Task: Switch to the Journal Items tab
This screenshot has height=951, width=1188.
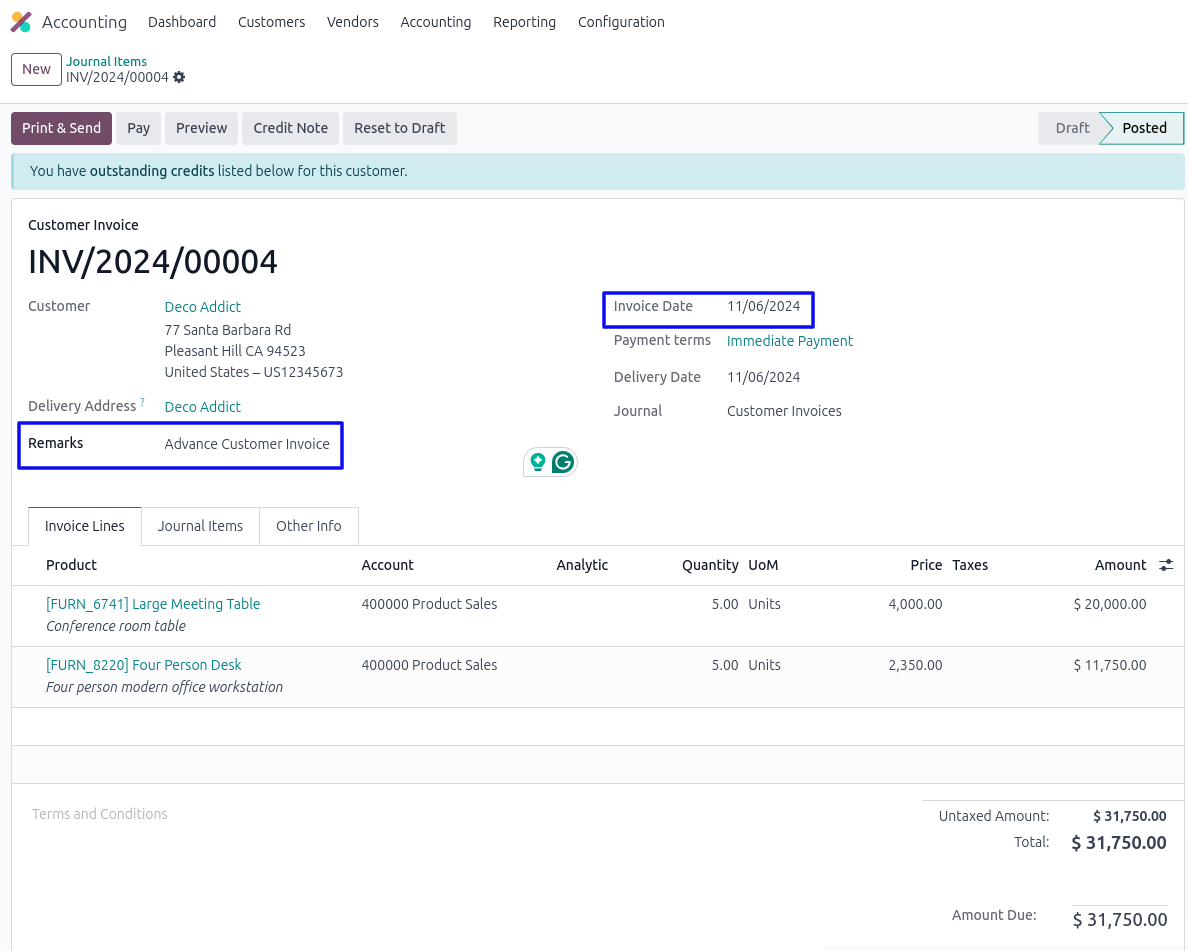Action: click(x=200, y=526)
